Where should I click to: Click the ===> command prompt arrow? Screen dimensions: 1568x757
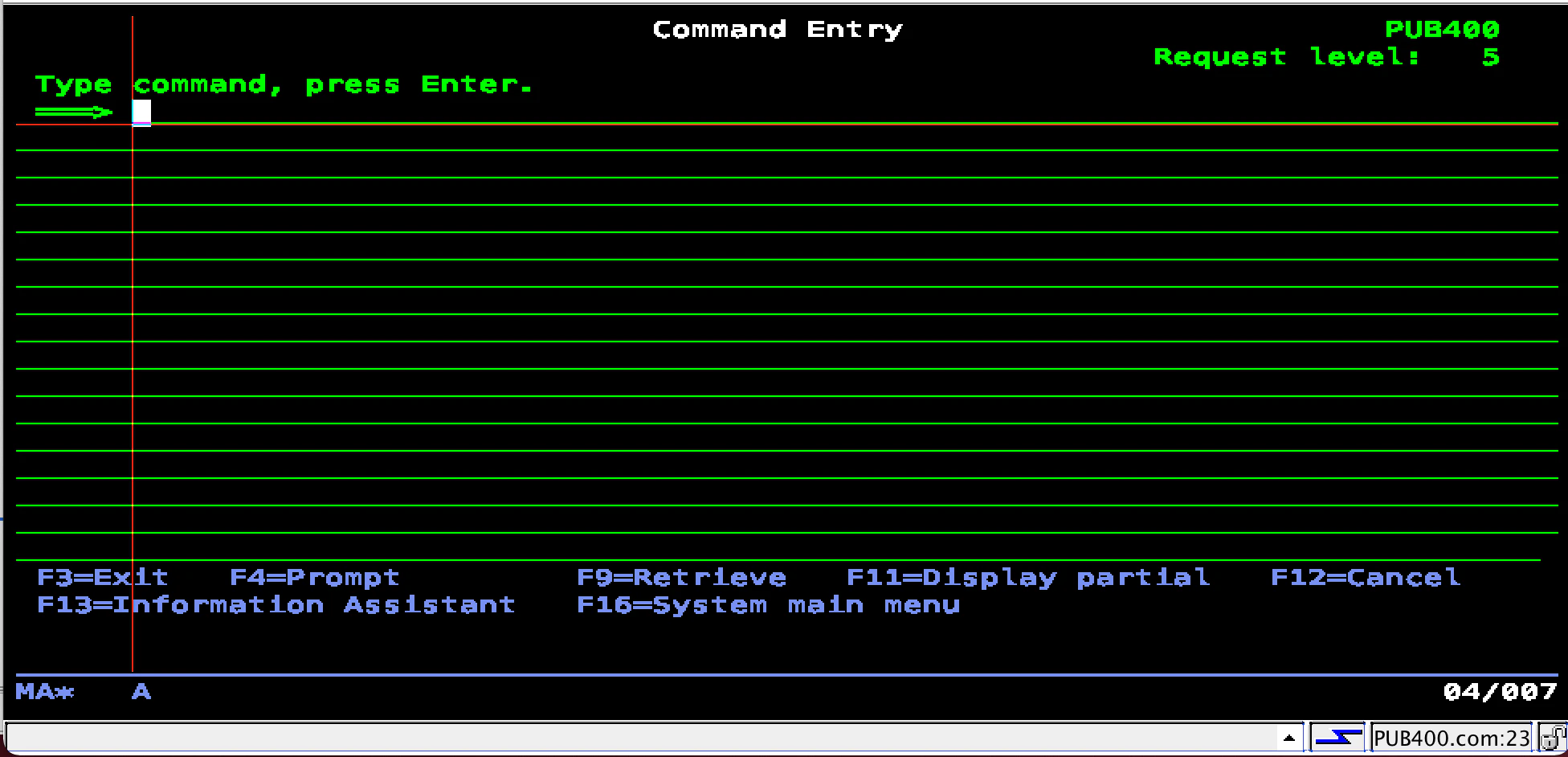coord(74,112)
